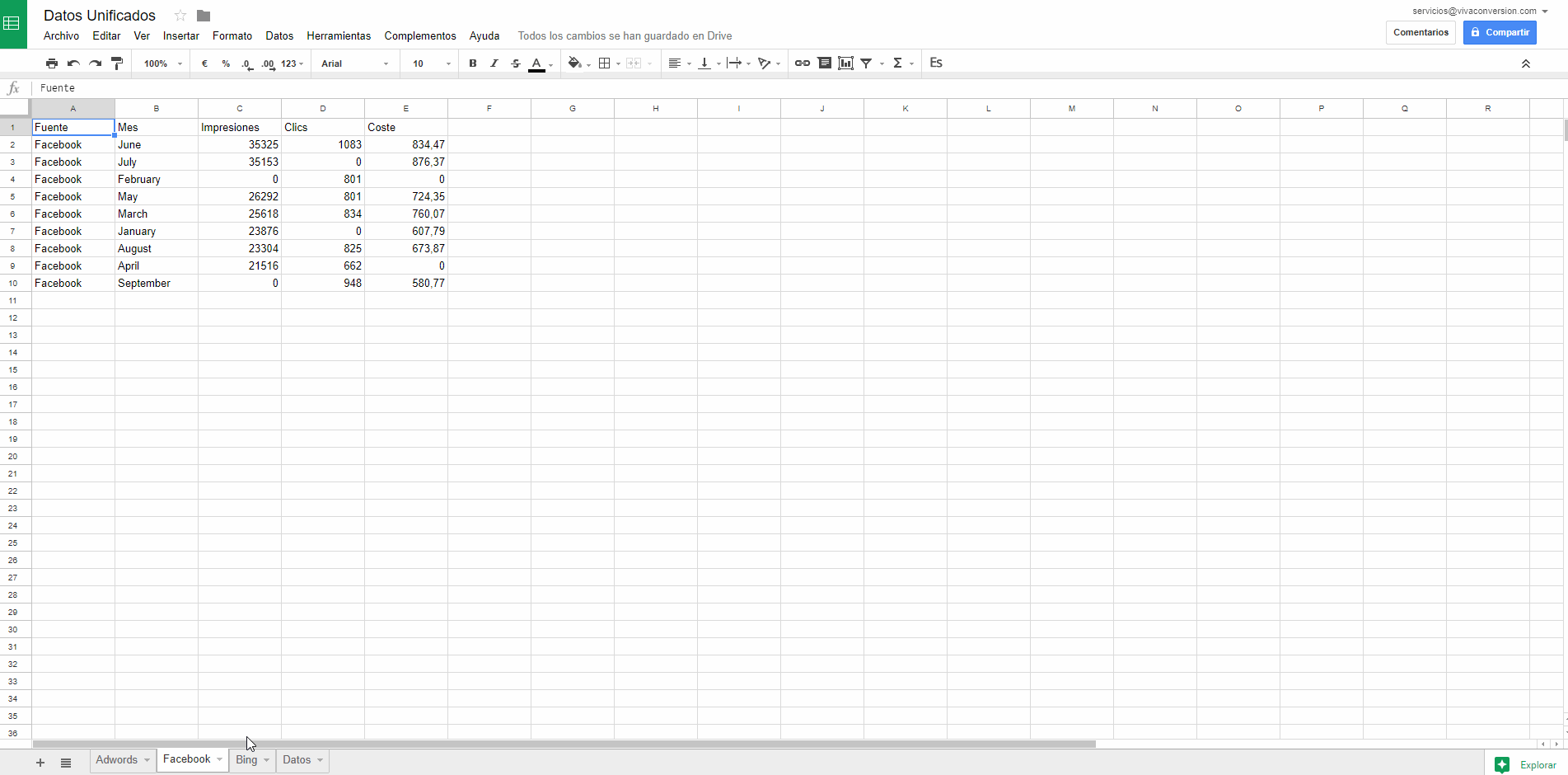Open the Explorar panel

point(1526,764)
